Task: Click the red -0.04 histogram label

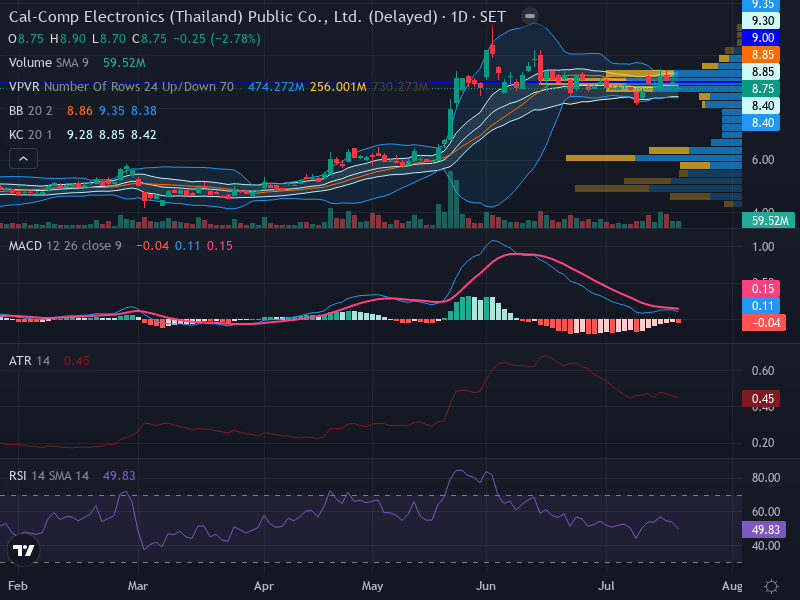Action: [x=764, y=322]
